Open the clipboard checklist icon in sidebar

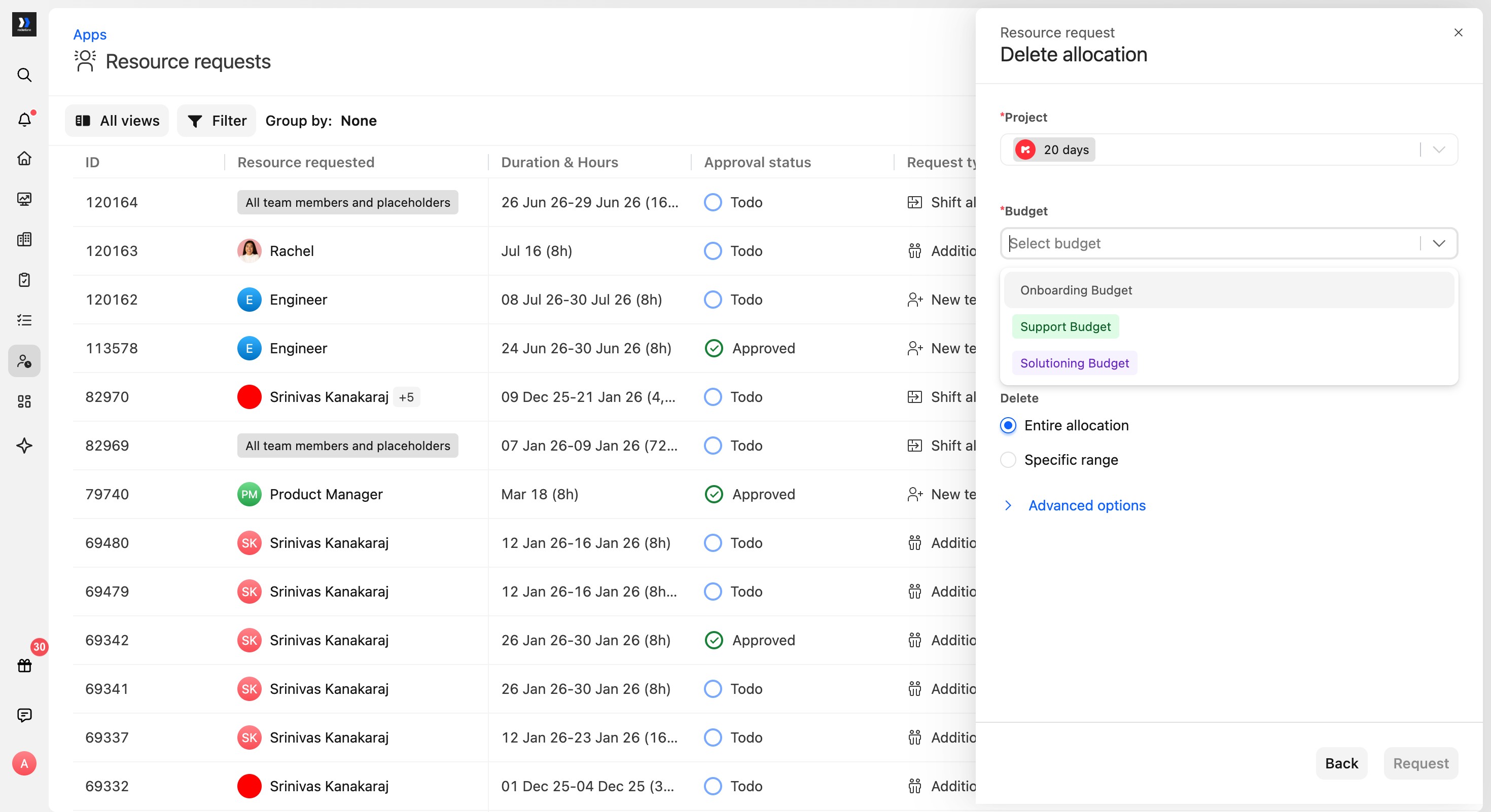tap(24, 280)
